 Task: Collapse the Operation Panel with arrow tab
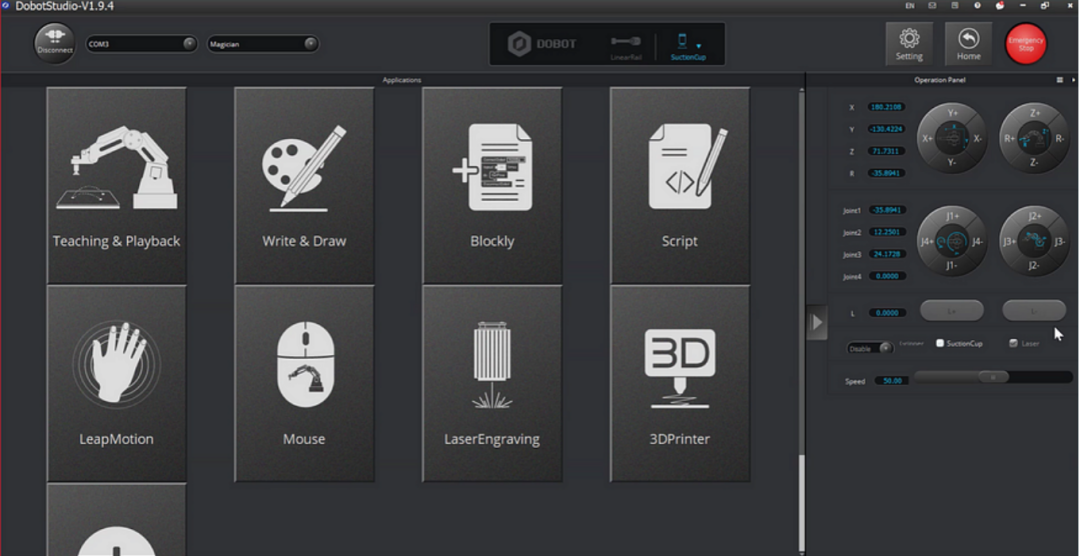point(817,322)
